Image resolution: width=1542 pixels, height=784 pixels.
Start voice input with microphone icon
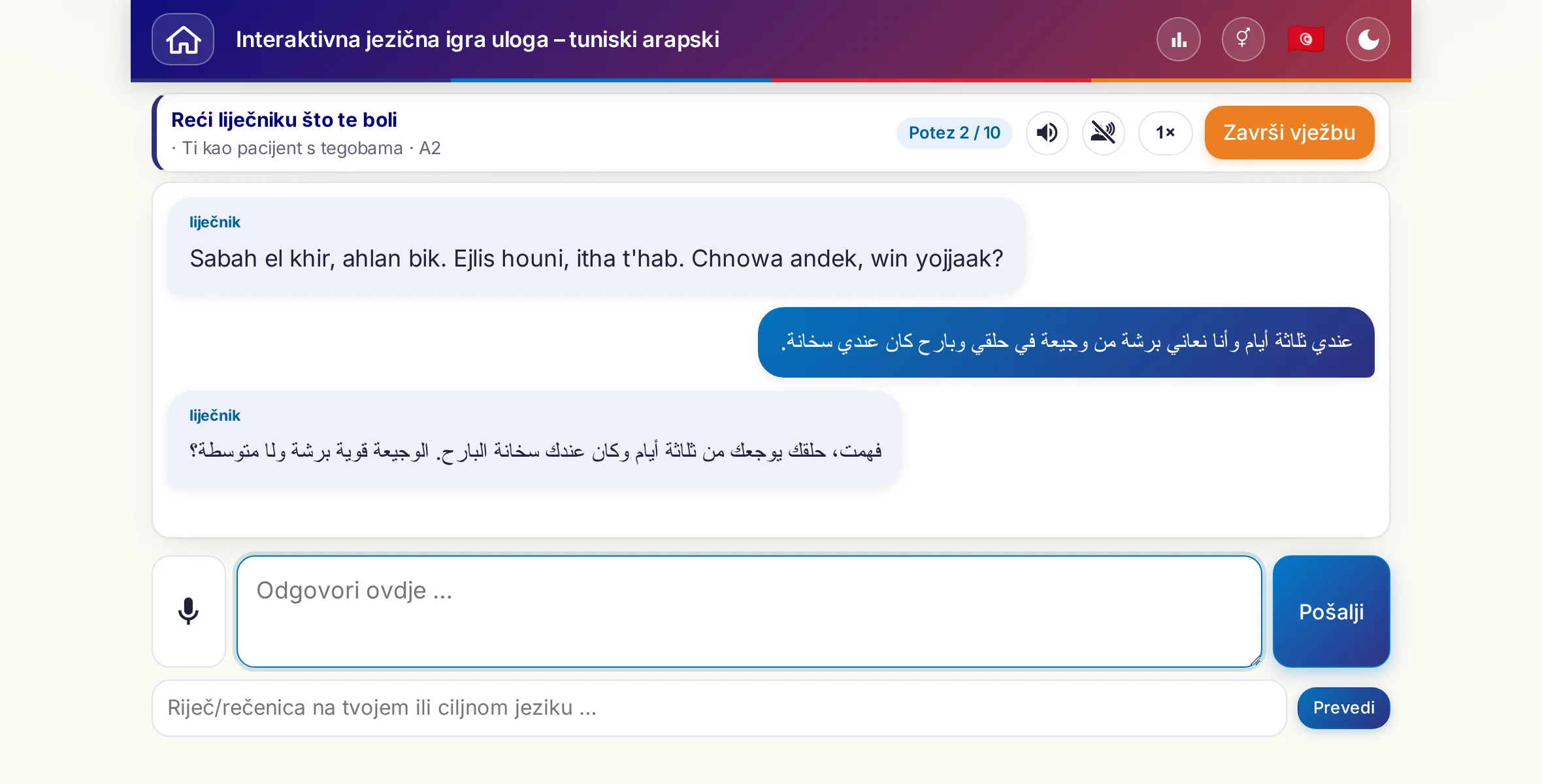[x=189, y=612]
